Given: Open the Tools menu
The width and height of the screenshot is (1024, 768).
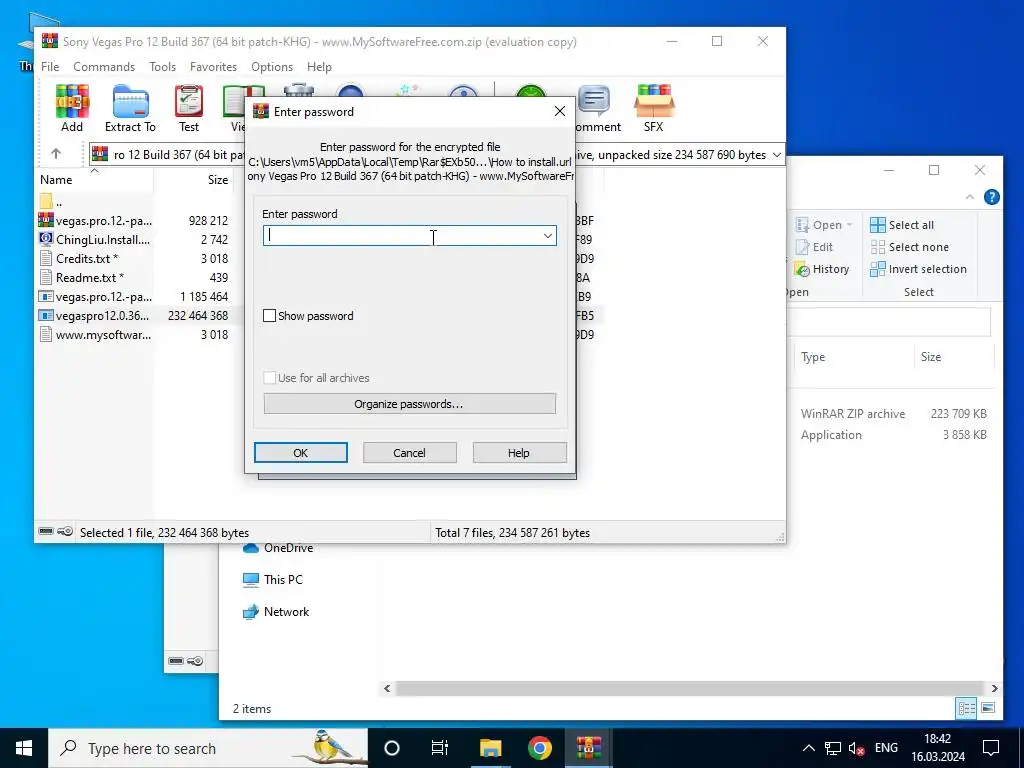Looking at the screenshot, I should (162, 67).
